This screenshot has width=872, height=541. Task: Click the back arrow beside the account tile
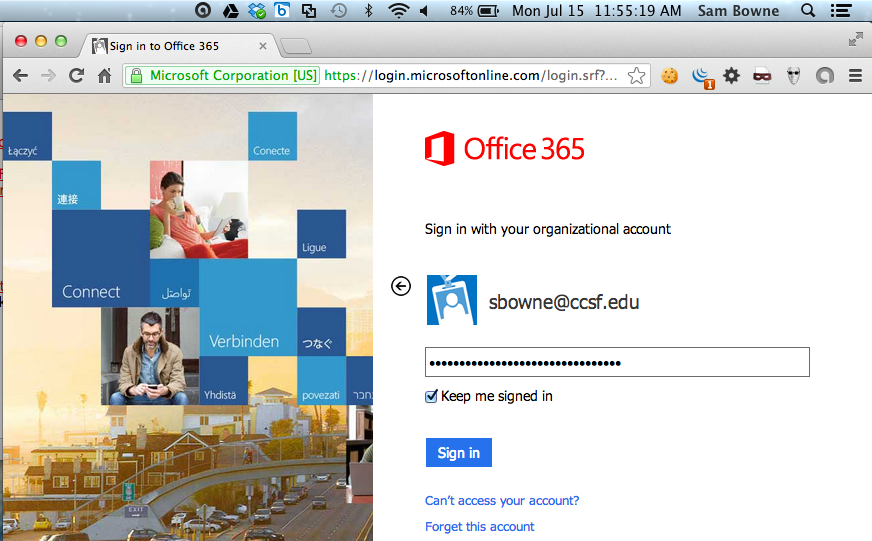(401, 286)
